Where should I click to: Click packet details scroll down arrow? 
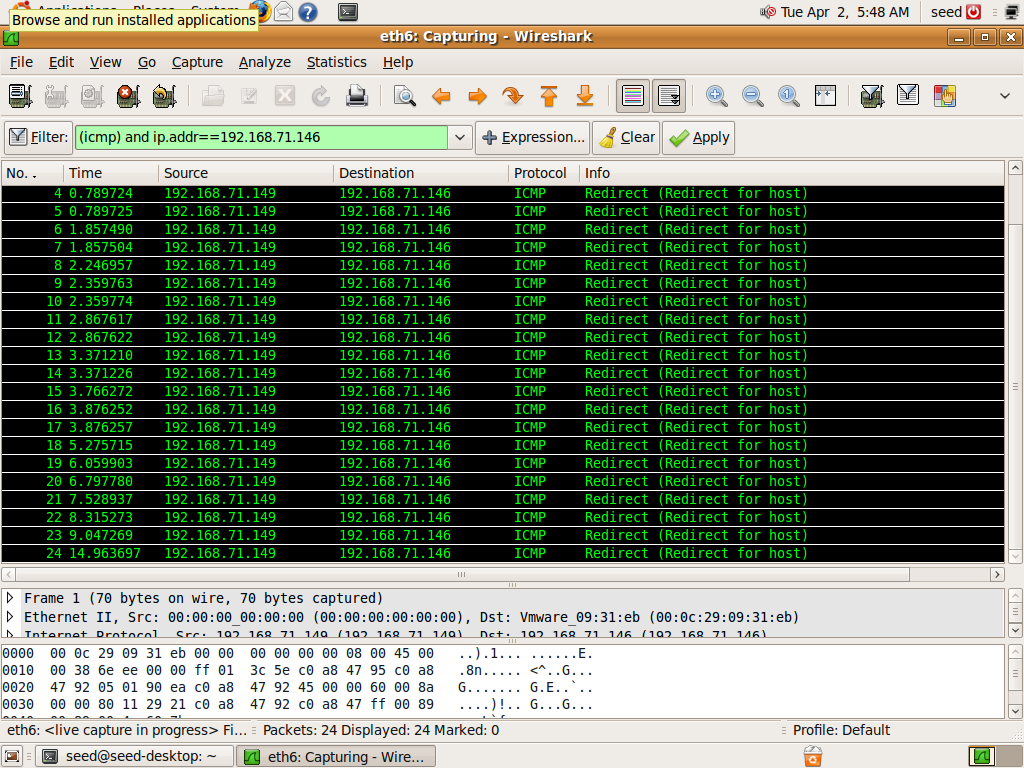click(x=1015, y=630)
